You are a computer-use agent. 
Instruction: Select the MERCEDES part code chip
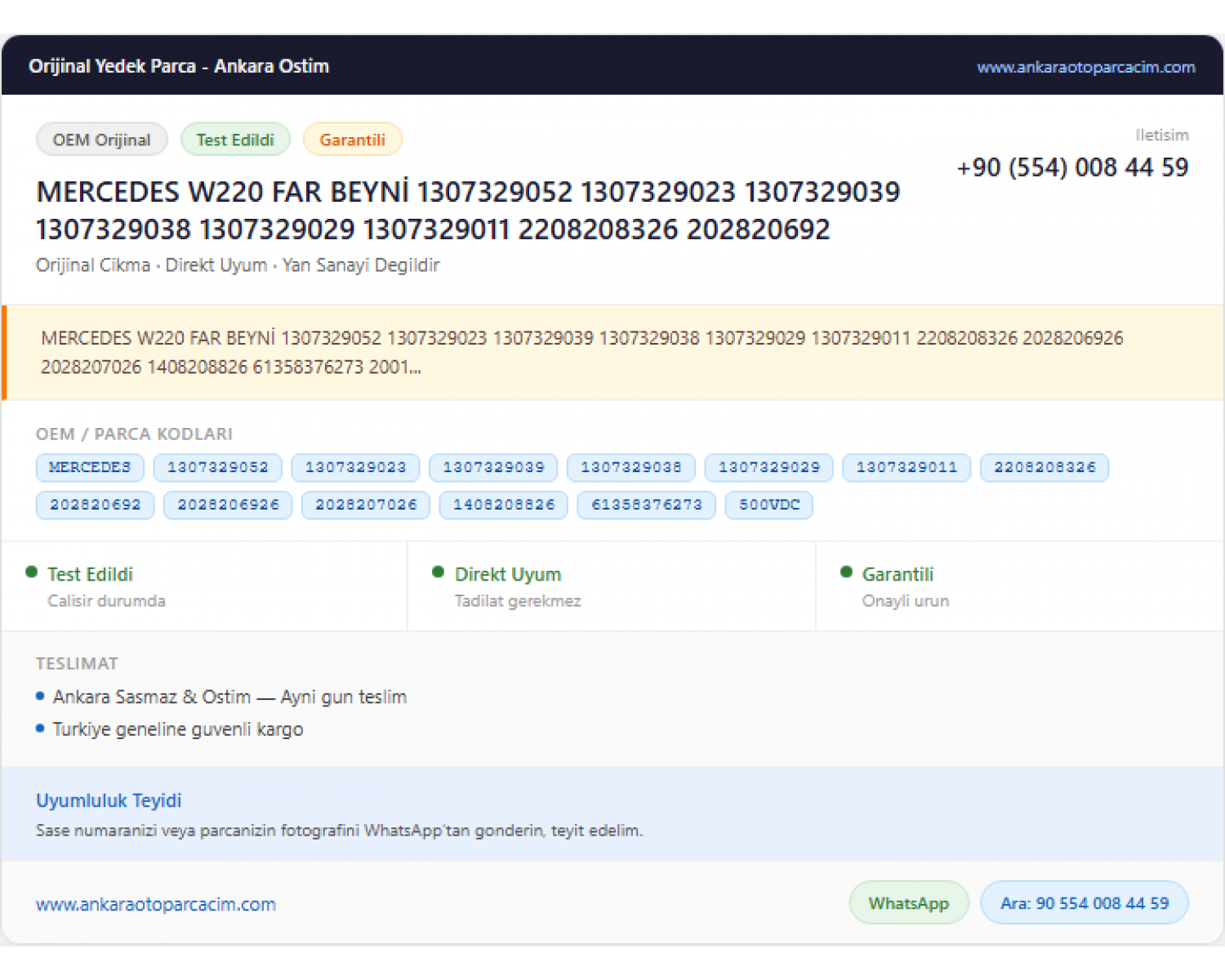pyautogui.click(x=90, y=467)
